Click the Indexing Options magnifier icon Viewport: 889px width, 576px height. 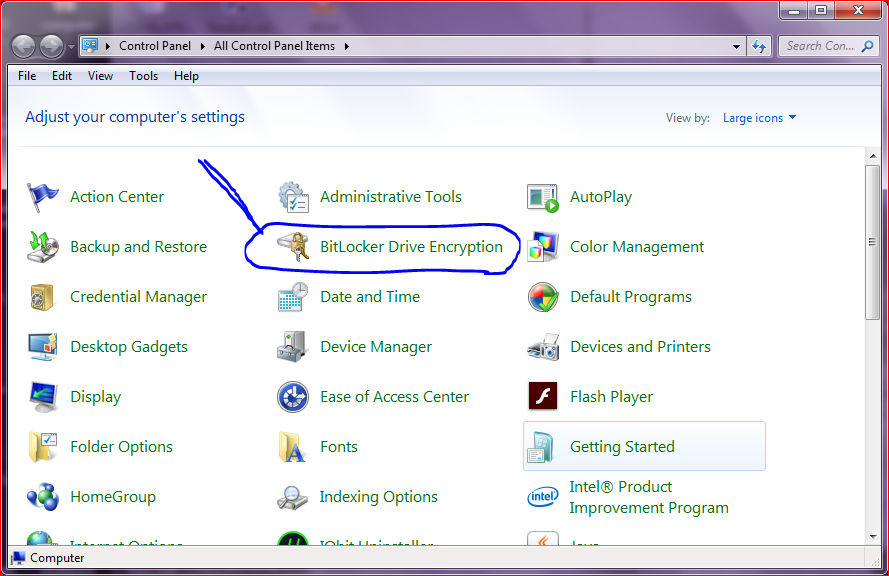point(293,497)
